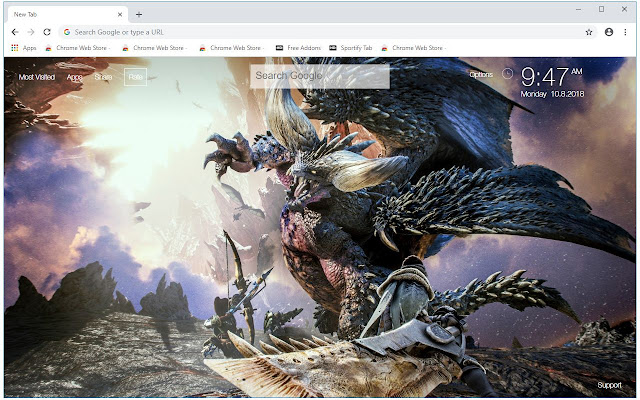The image size is (640, 400).
Task: Open the Apps menu on the wallpaper page
Action: [75, 77]
